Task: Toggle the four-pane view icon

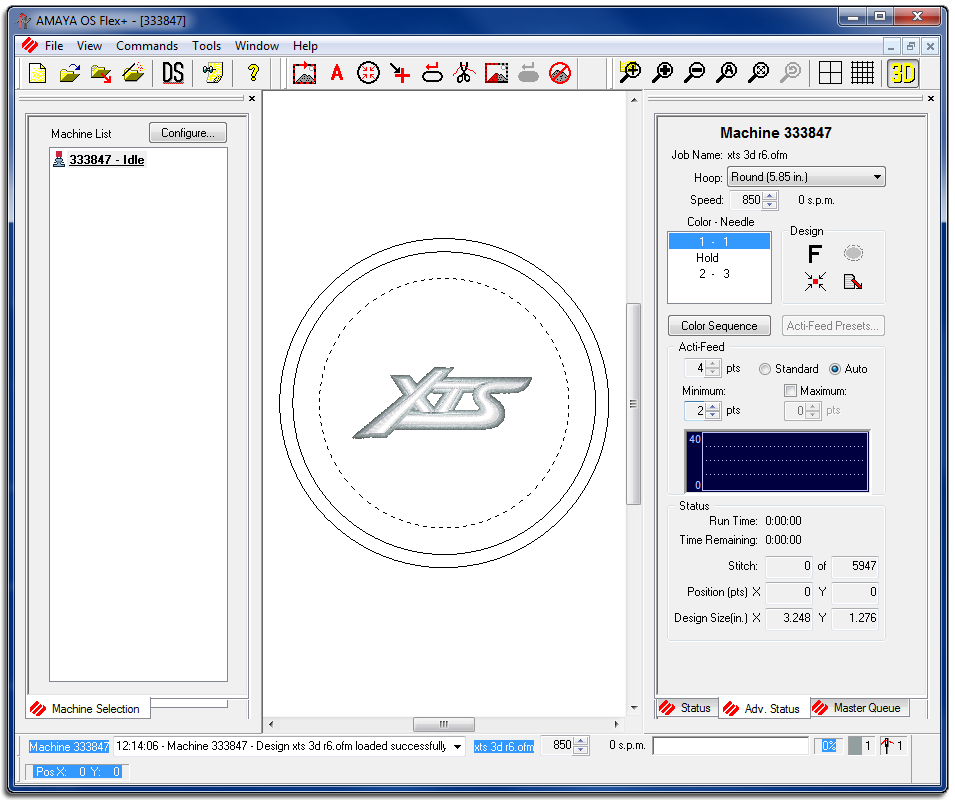Action: click(830, 73)
